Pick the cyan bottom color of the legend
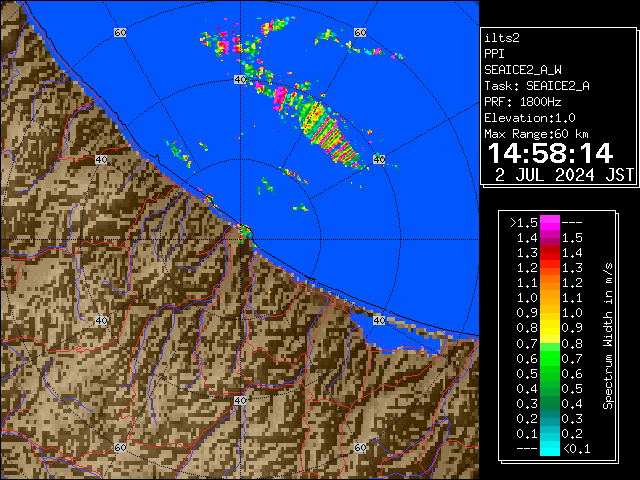Viewport: 640px width, 480px height. (x=550, y=448)
